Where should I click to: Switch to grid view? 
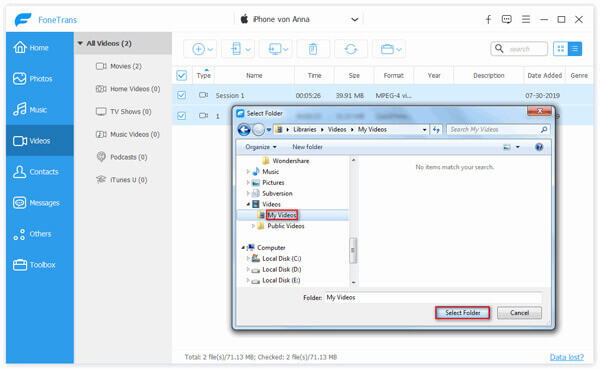tap(561, 49)
